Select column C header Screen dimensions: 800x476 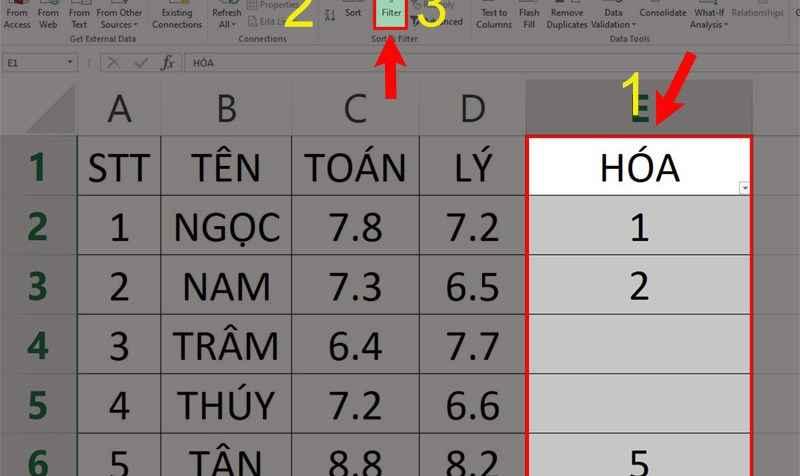(x=356, y=108)
